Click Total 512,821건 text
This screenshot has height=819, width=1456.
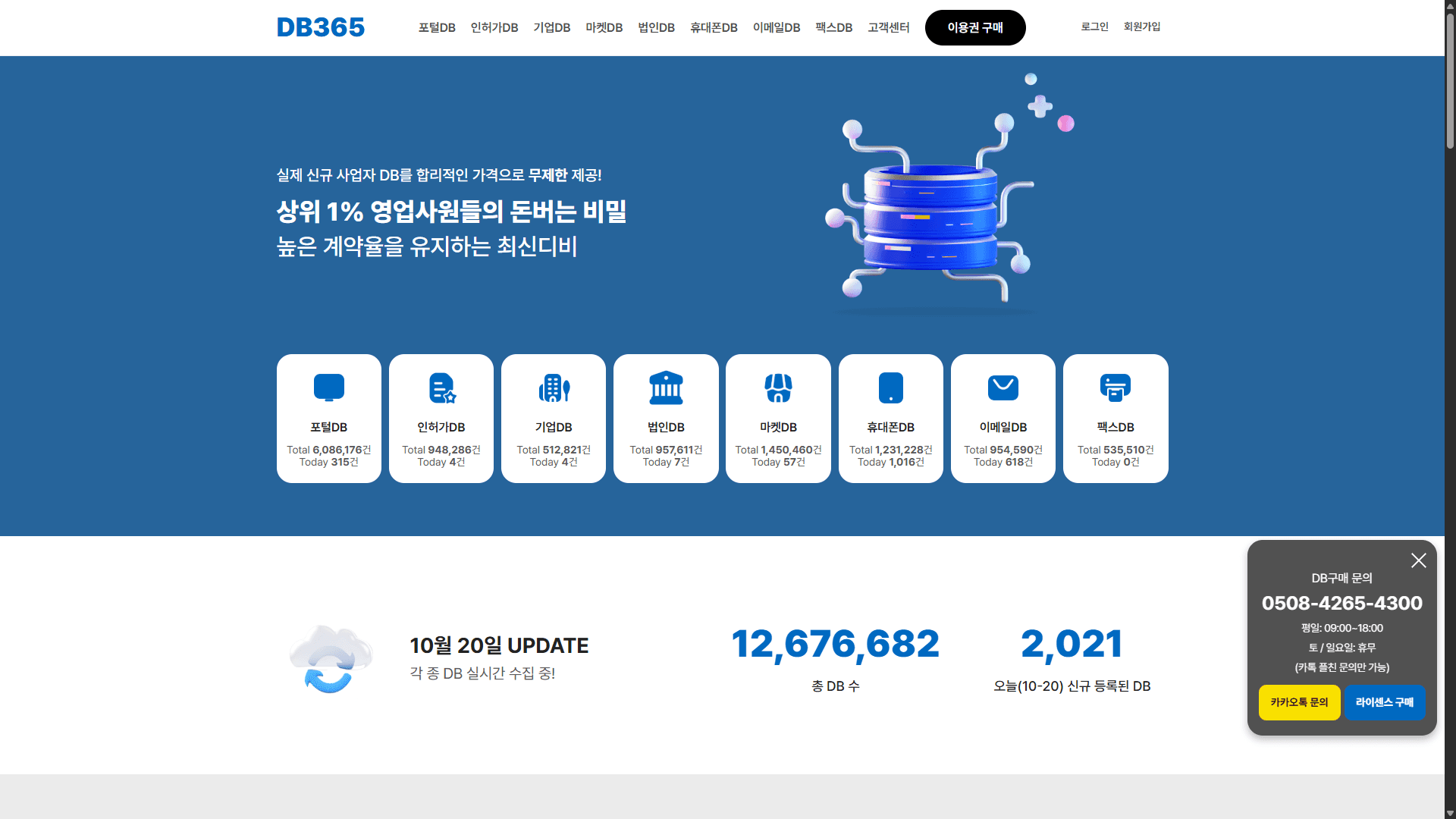point(554,450)
